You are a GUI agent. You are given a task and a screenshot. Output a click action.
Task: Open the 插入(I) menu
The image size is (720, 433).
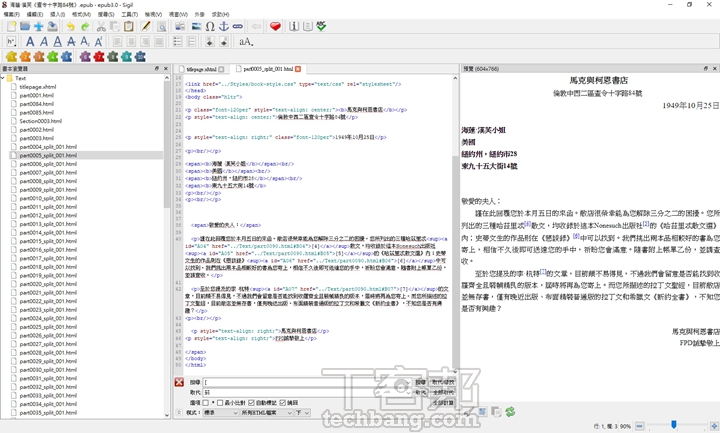57,14
